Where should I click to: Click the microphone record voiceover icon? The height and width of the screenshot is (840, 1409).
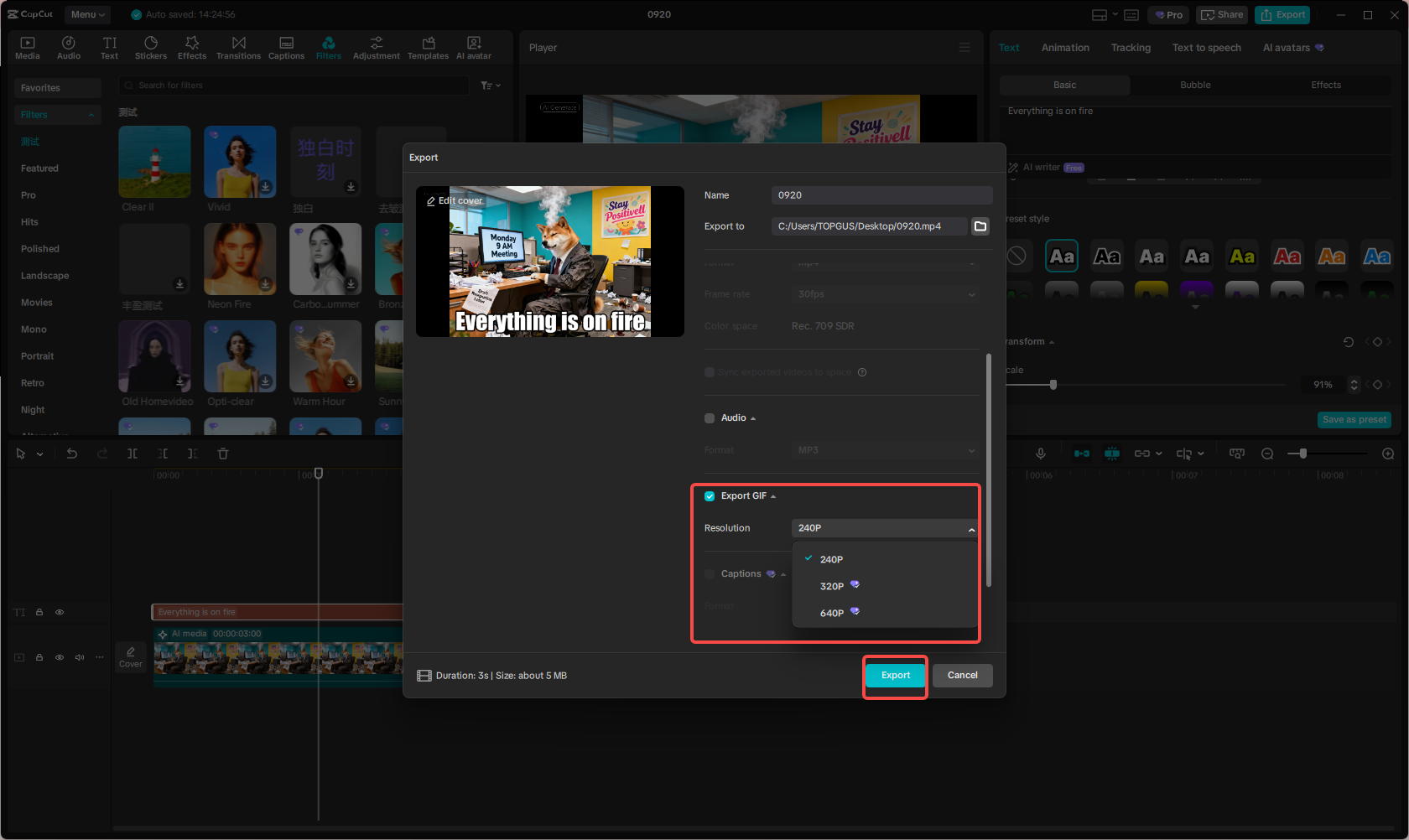click(1040, 454)
